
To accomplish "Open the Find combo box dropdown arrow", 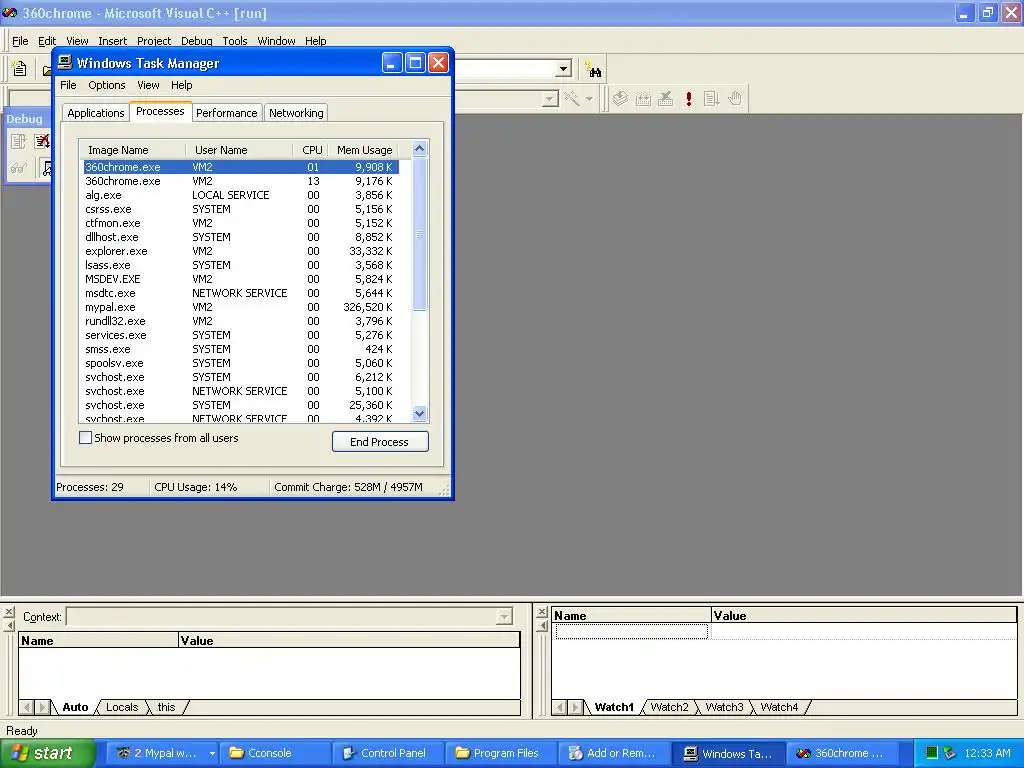I will click(x=563, y=69).
